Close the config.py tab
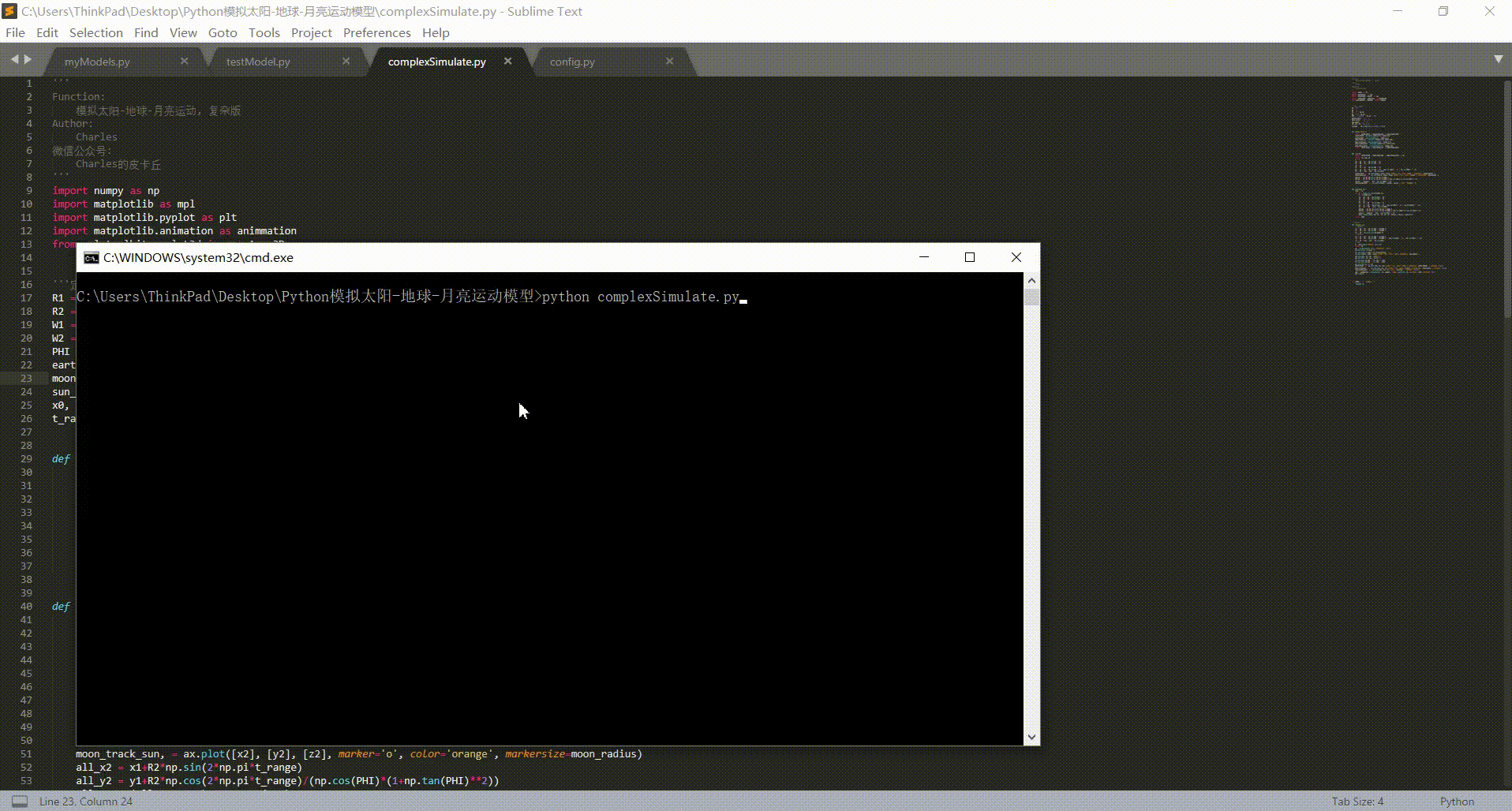 click(x=670, y=61)
